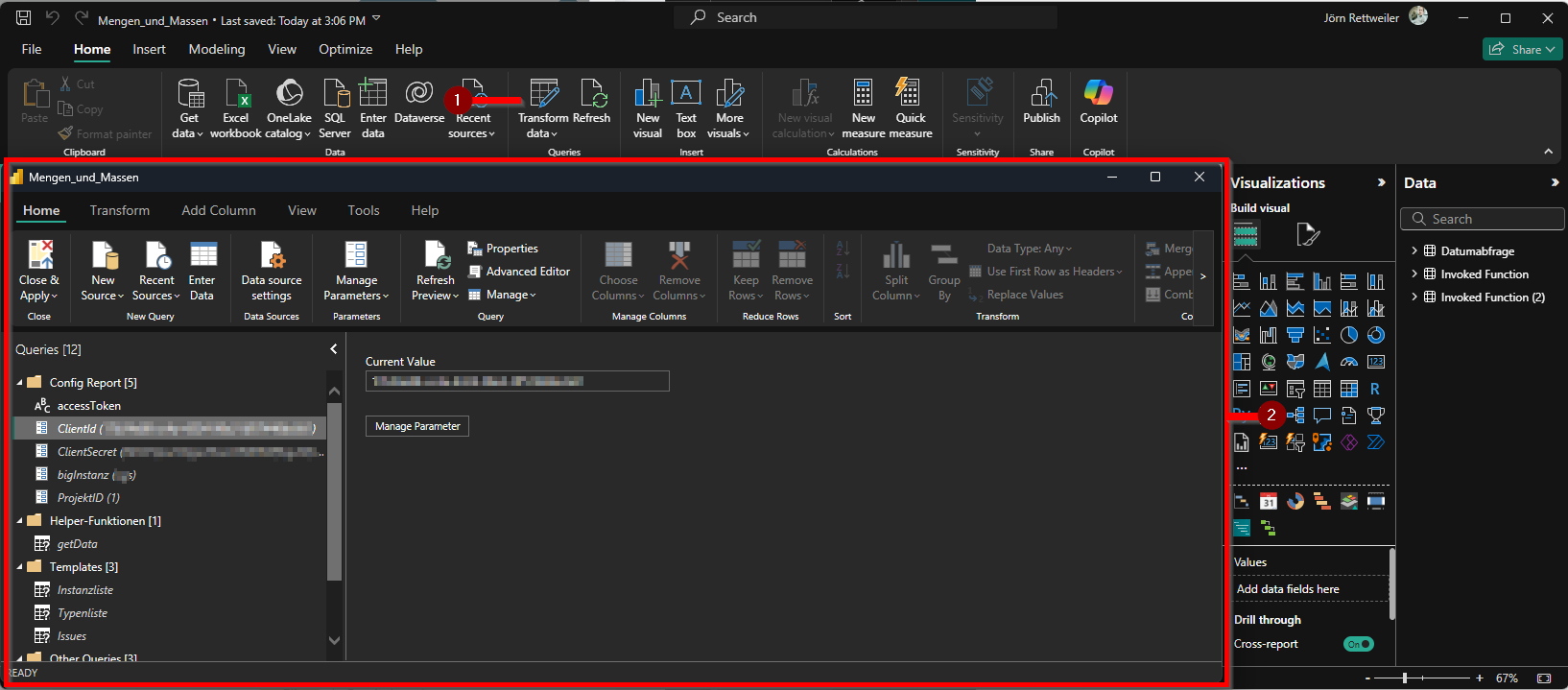Viewport: 1568px width, 690px height.
Task: Switch to Format visual paintbrush tab
Action: tap(1308, 234)
